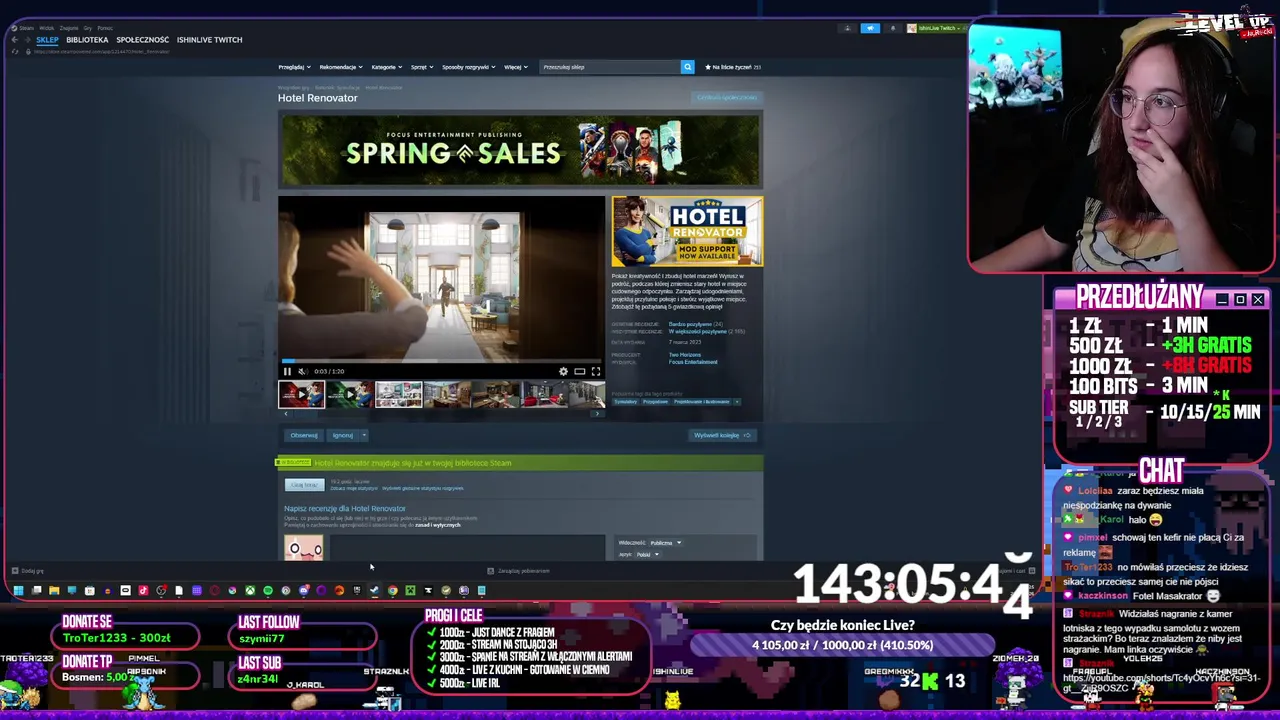
Task: Expand Sprzęt dropdown
Action: pos(422,67)
